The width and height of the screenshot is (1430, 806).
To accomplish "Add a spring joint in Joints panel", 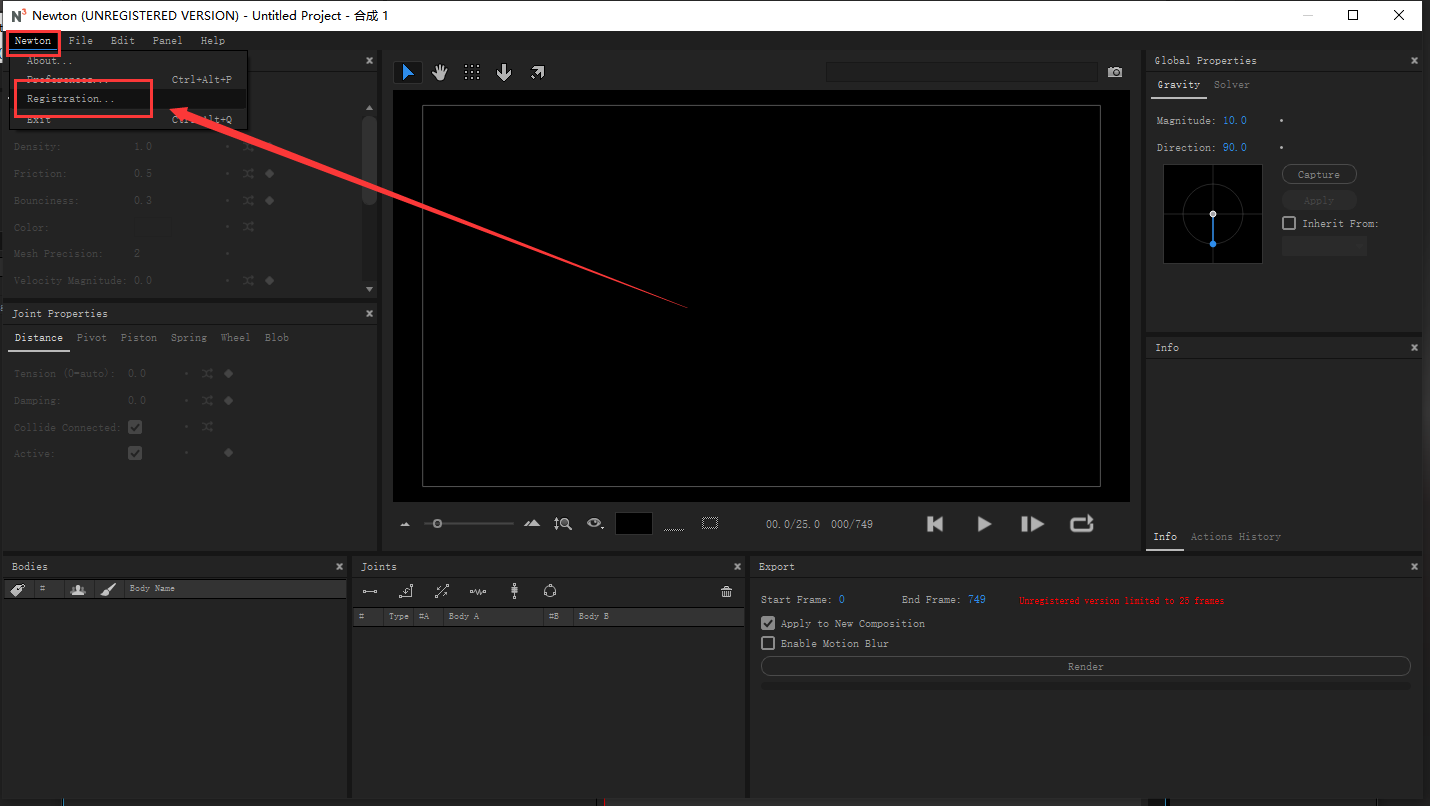I will pyautogui.click(x=477, y=592).
